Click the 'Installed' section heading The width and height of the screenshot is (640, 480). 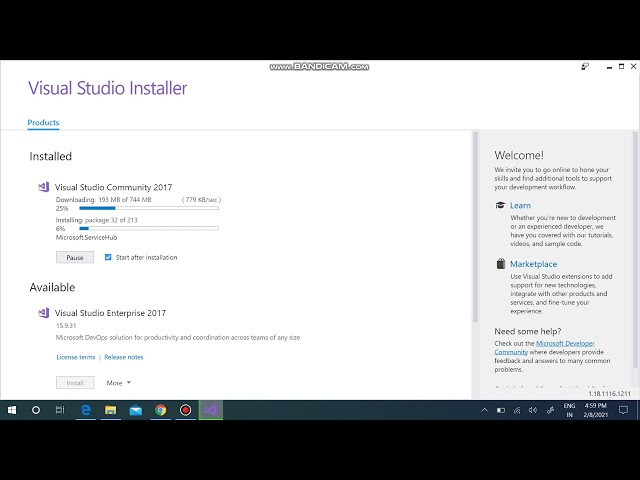point(51,156)
